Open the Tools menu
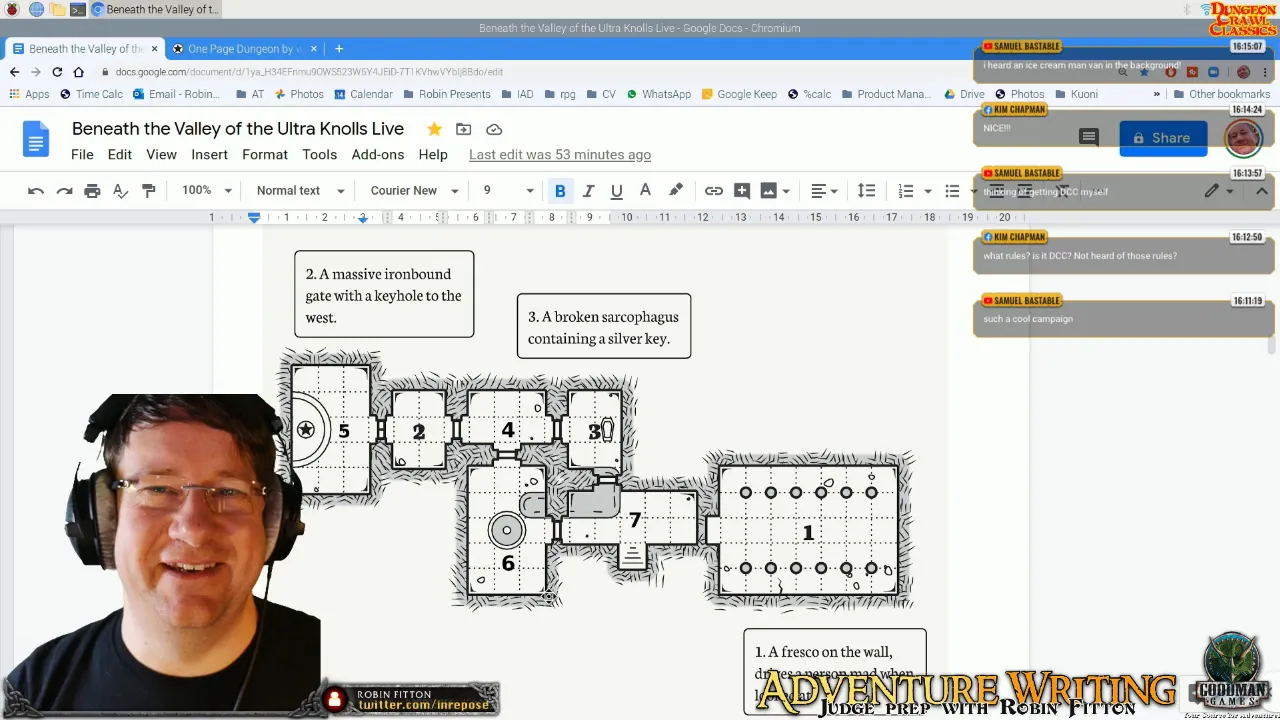Image resolution: width=1280 pixels, height=720 pixels. click(x=319, y=154)
